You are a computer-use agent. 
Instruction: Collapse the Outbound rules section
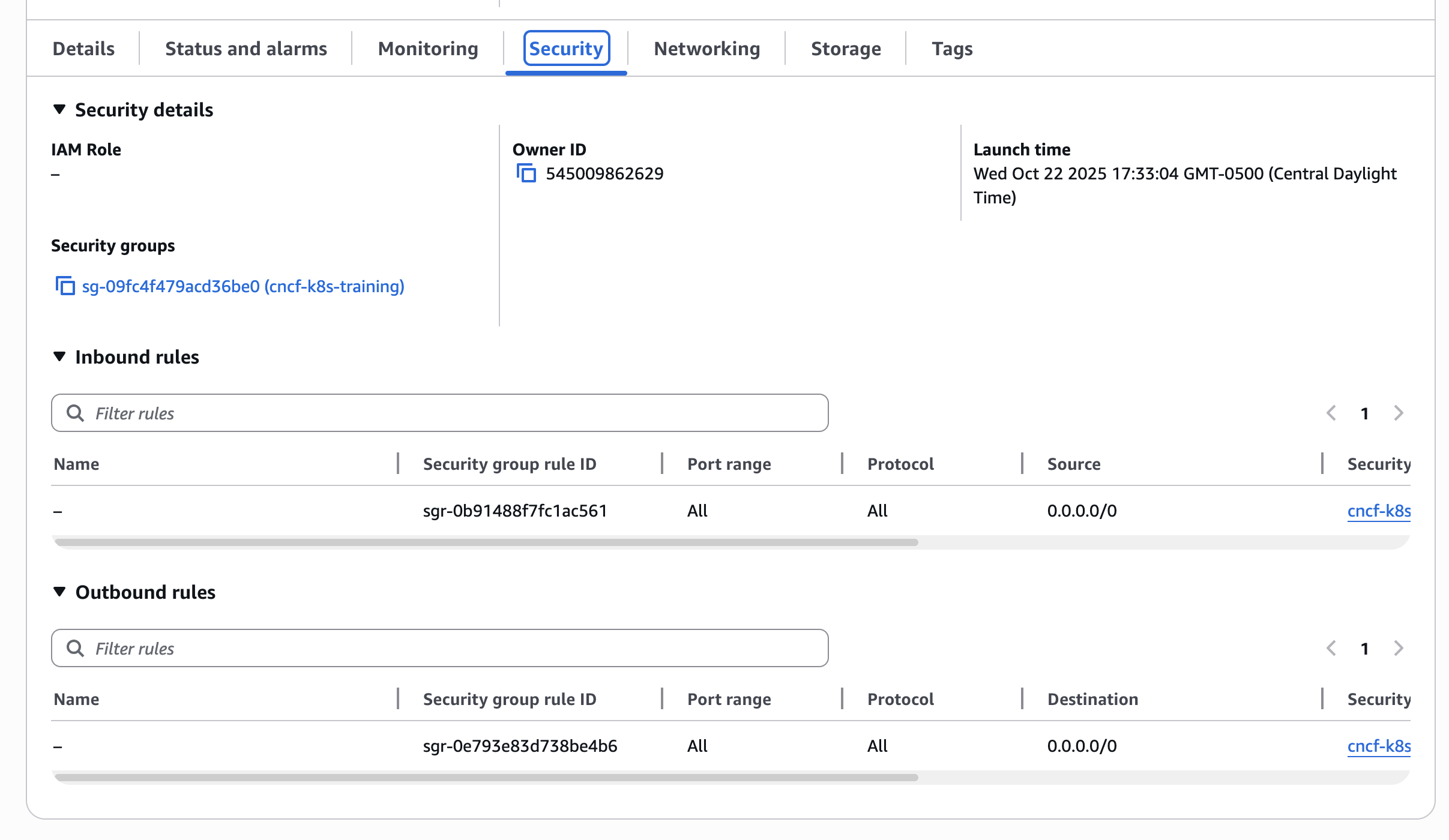(x=59, y=592)
